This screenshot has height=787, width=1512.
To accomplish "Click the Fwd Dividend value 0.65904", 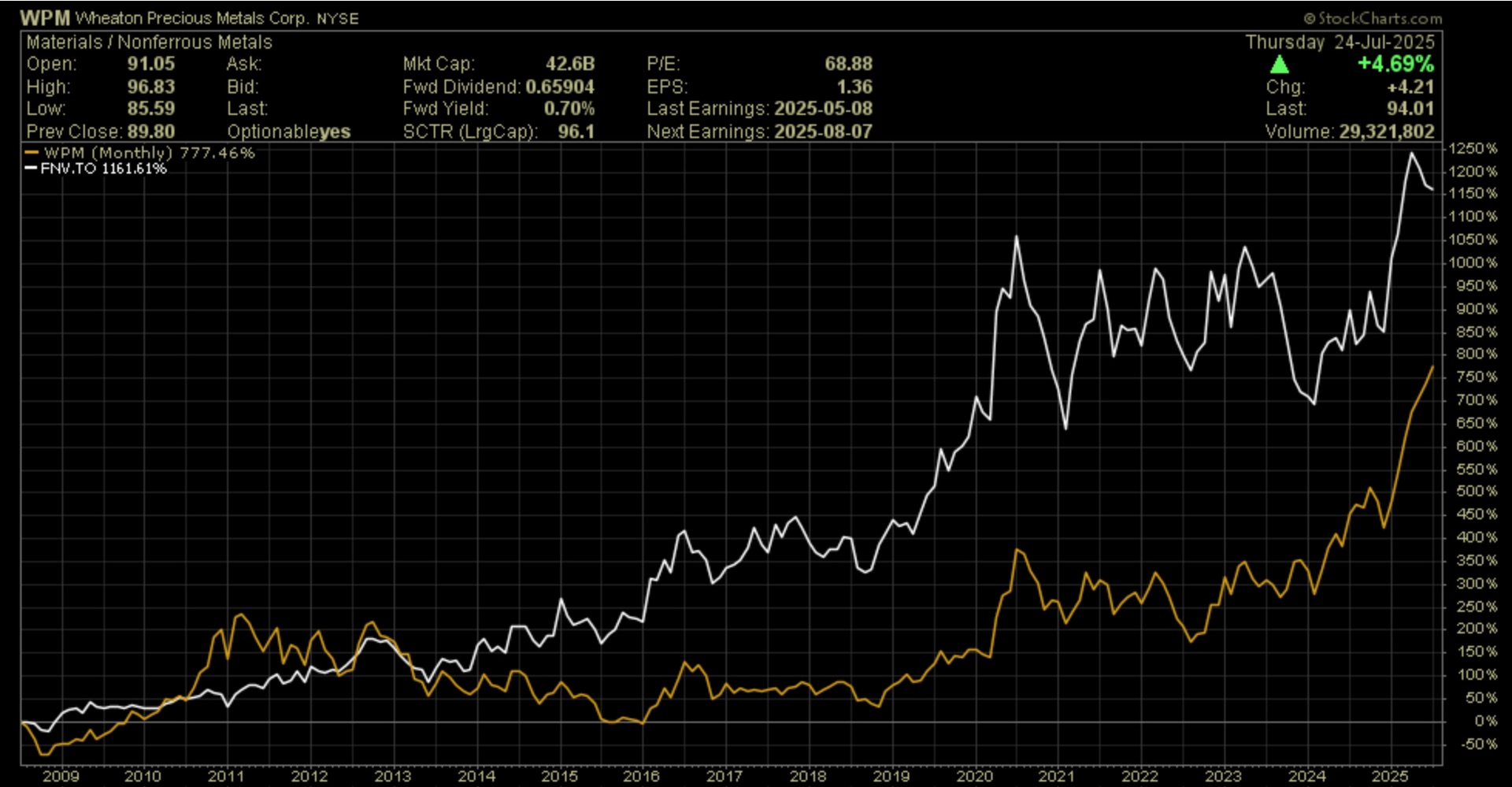I will point(560,87).
